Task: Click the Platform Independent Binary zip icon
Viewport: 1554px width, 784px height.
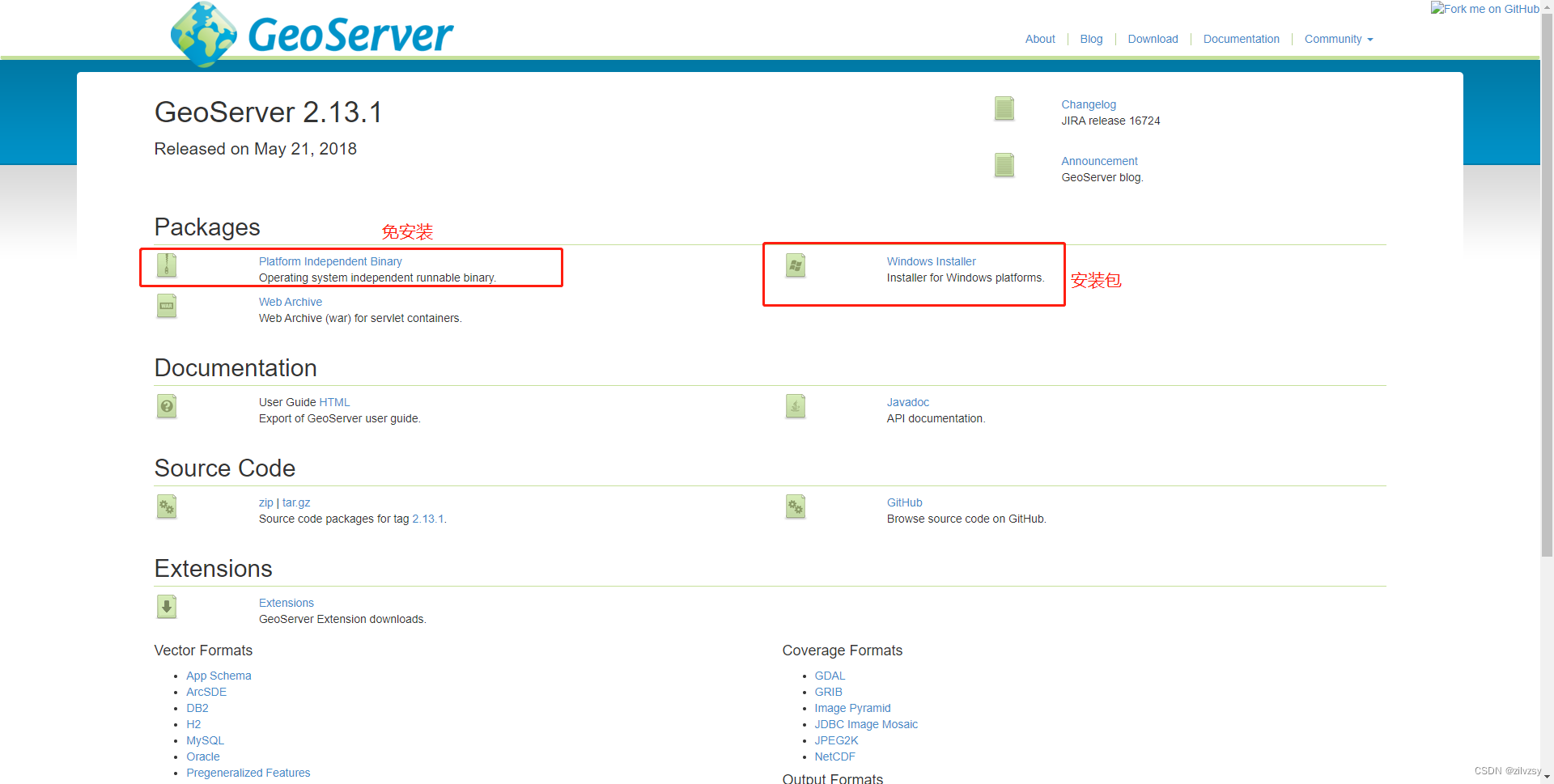Action: click(167, 265)
